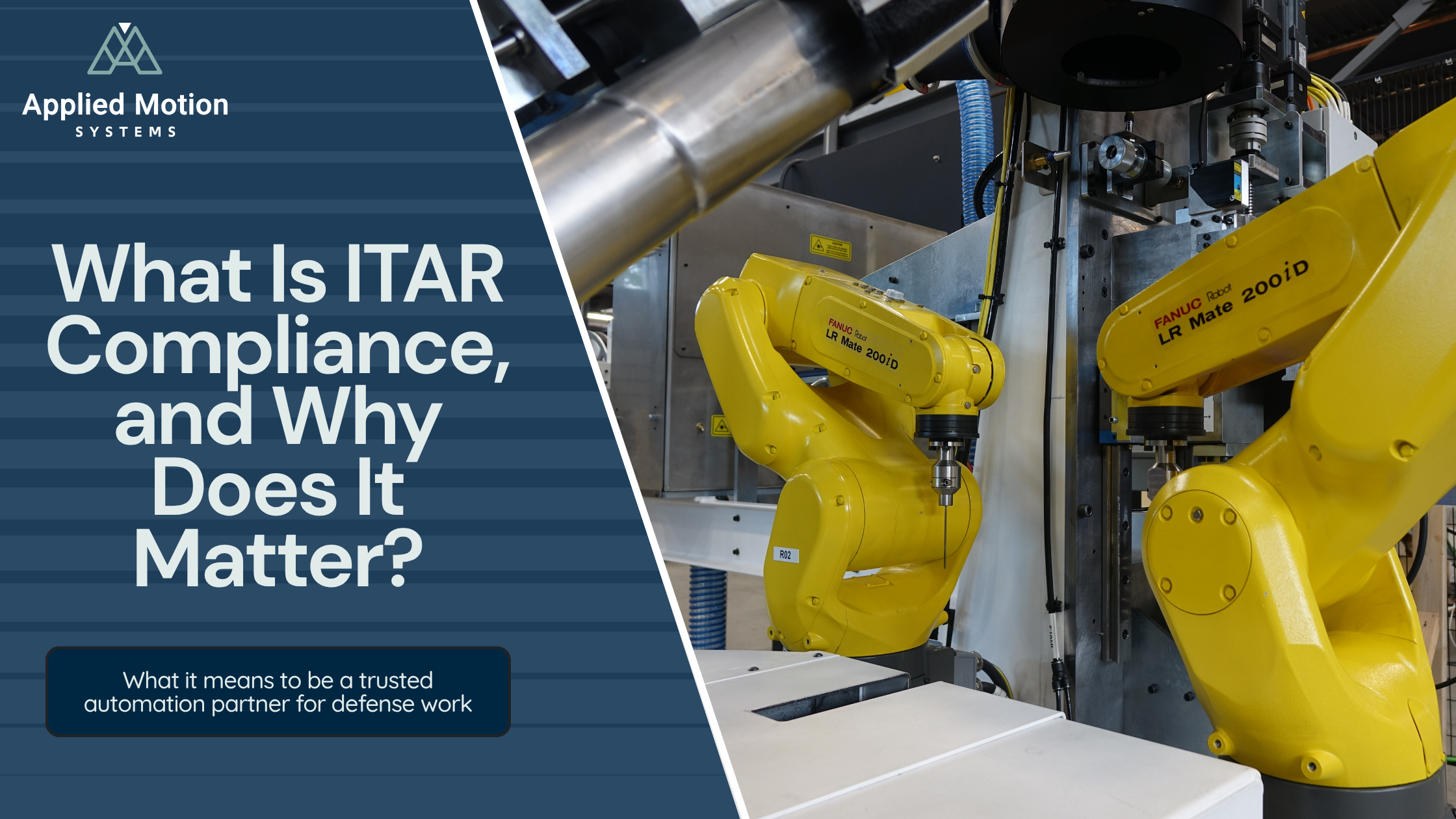
Task: Click the 'trusted automation partner' subtitle box
Action: (278, 692)
